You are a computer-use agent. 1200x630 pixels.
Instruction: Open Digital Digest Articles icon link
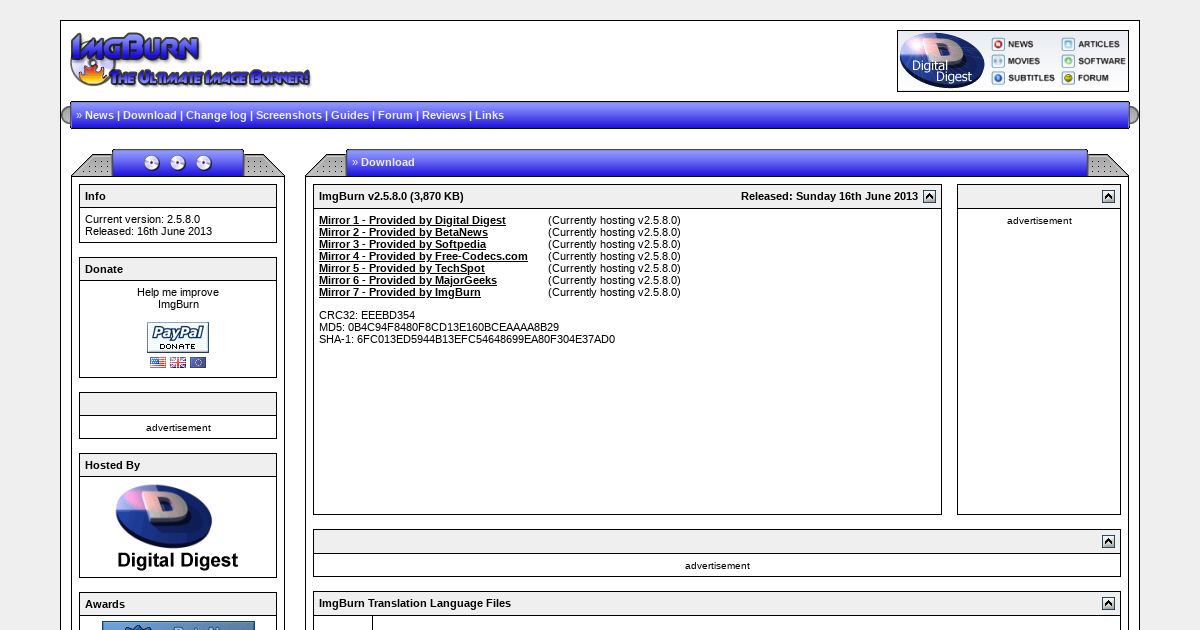pyautogui.click(x=1091, y=44)
